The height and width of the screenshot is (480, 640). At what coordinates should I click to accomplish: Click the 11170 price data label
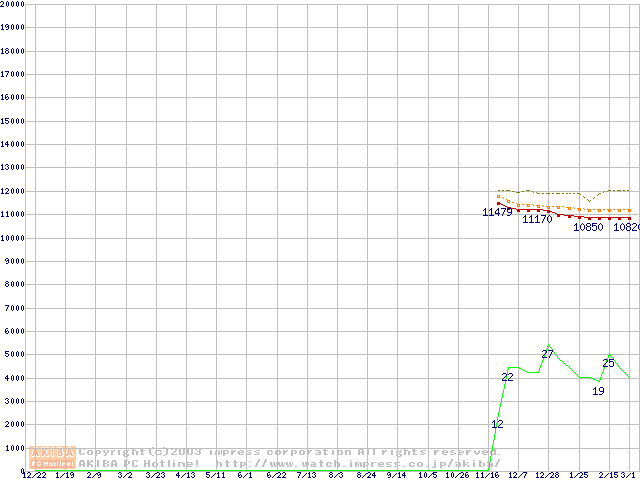537,219
